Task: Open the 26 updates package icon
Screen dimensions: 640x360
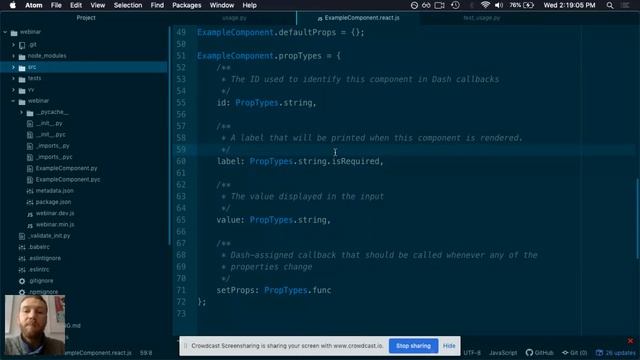Action: 599,353
